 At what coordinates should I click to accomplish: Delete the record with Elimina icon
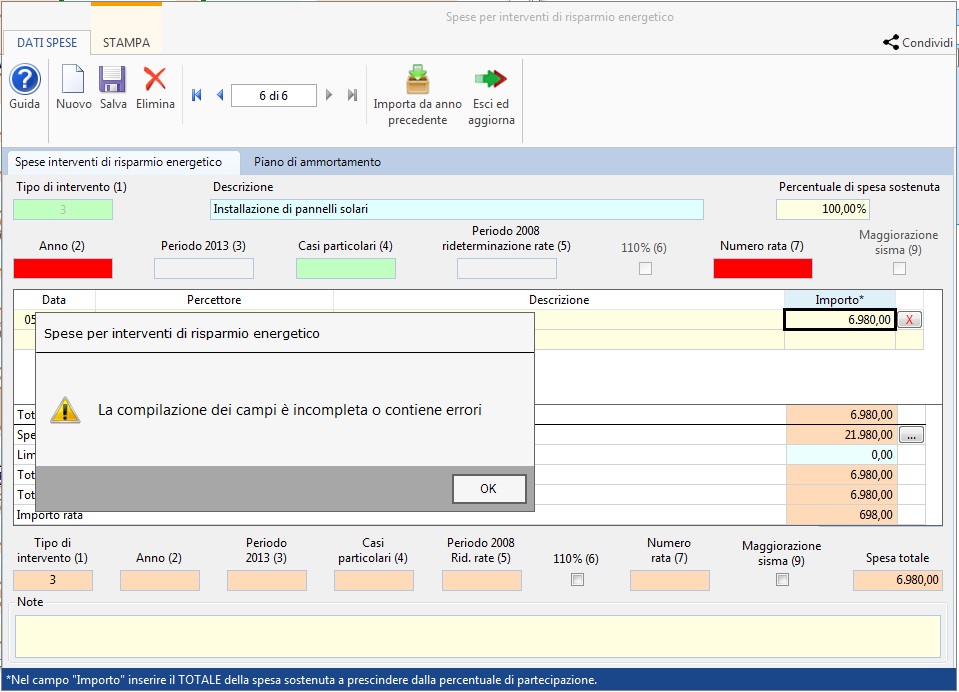coord(155,80)
